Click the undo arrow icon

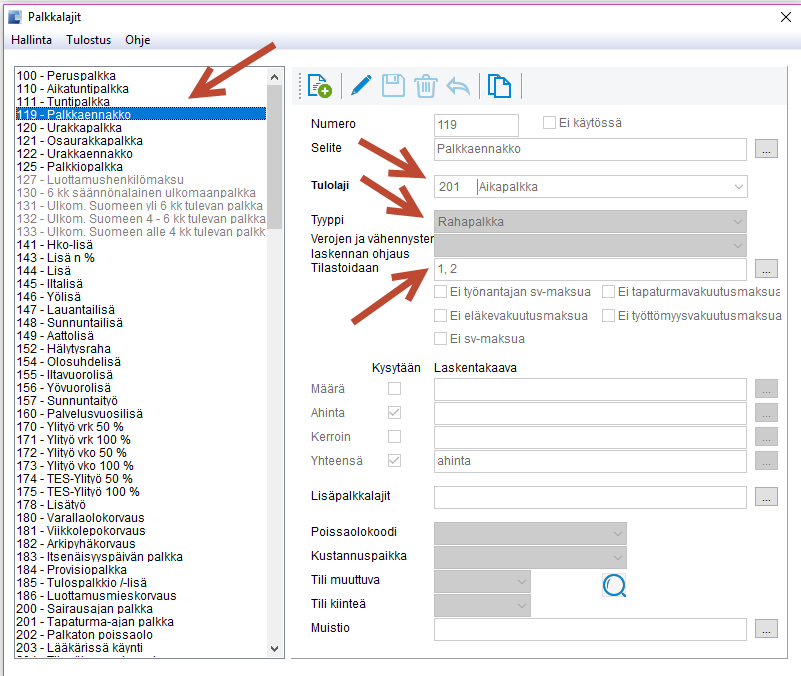point(458,86)
